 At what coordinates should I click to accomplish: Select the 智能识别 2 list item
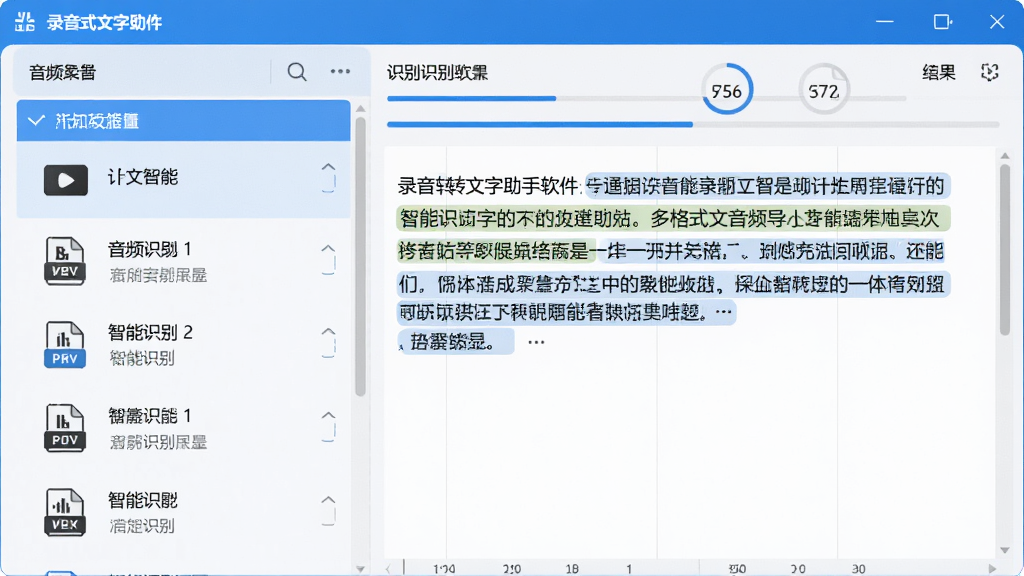click(184, 344)
